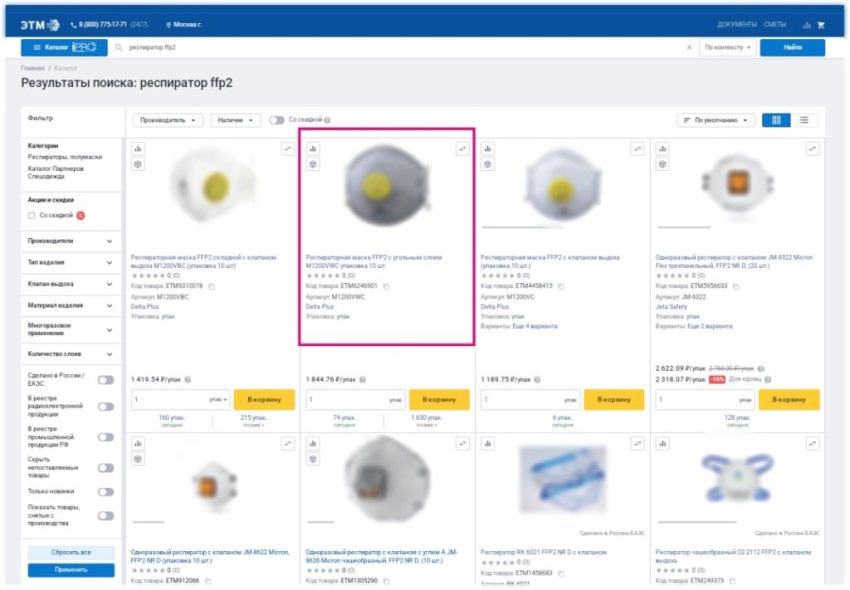The width and height of the screenshot is (850, 590).
Task: Click the arrows icon on JM-9322 card
Action: pyautogui.click(x=812, y=149)
